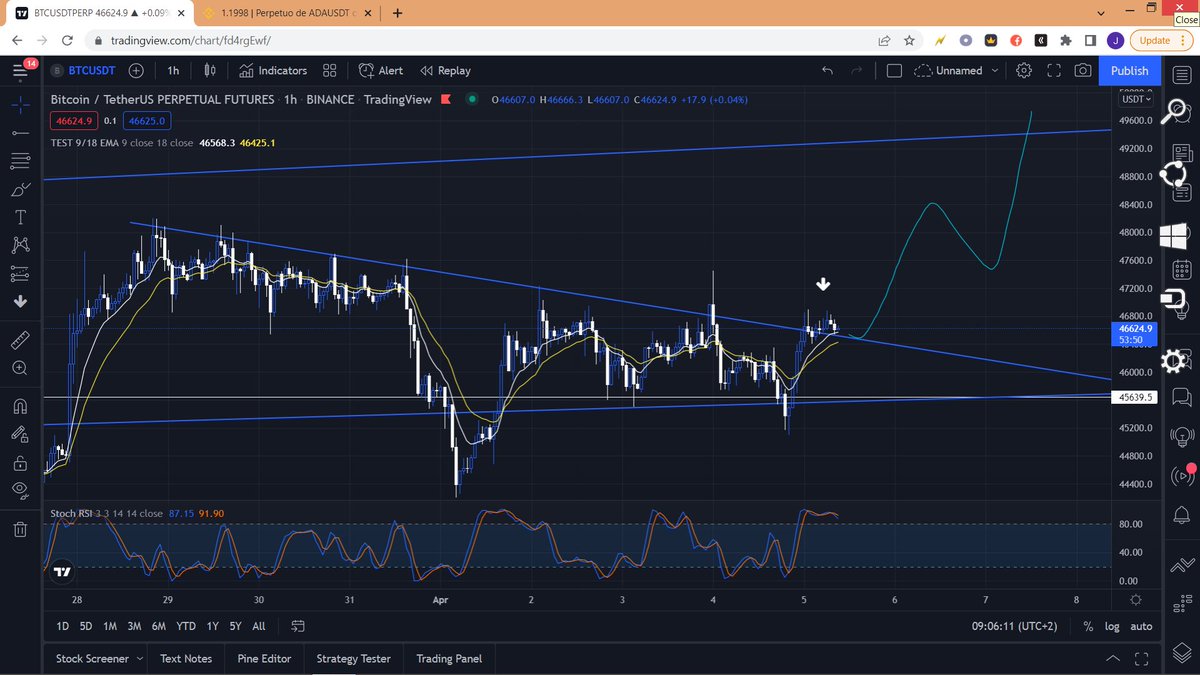Image resolution: width=1200 pixels, height=675 pixels.
Task: Open the USDT currency dropdown
Action: click(x=1136, y=99)
